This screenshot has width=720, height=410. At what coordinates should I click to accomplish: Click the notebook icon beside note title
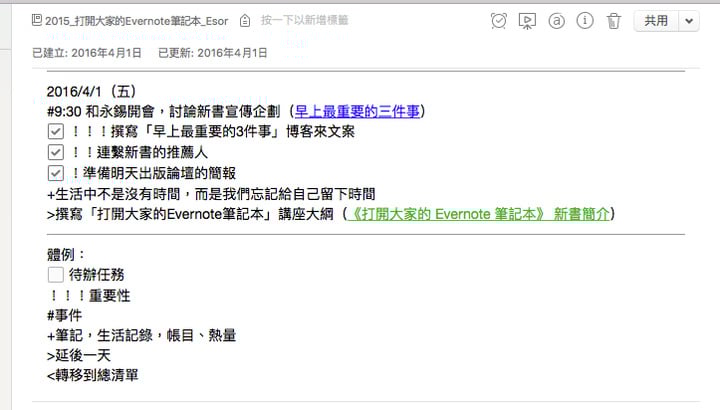[37, 20]
